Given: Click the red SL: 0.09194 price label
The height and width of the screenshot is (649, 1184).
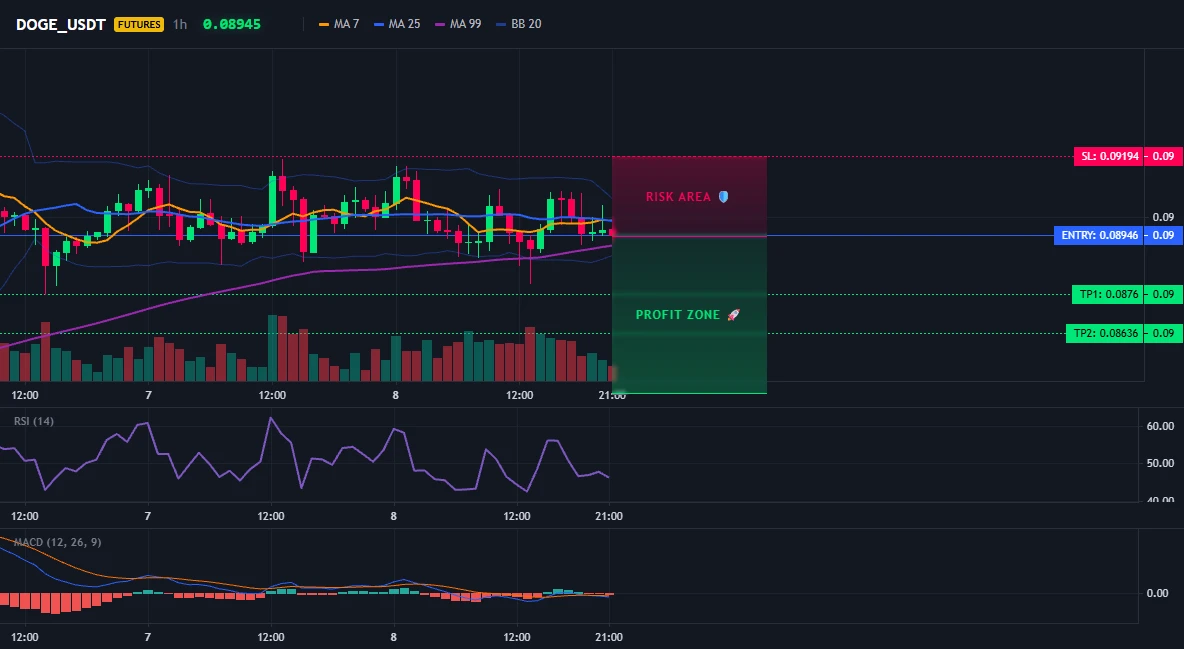Looking at the screenshot, I should [1108, 156].
